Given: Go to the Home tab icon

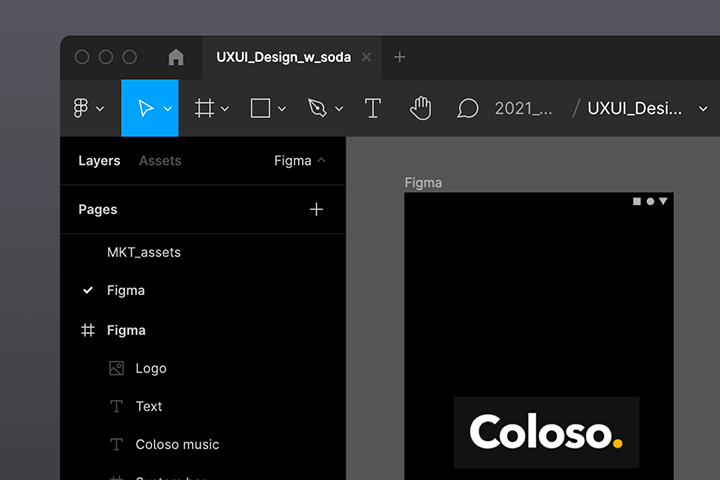Looking at the screenshot, I should point(176,57).
